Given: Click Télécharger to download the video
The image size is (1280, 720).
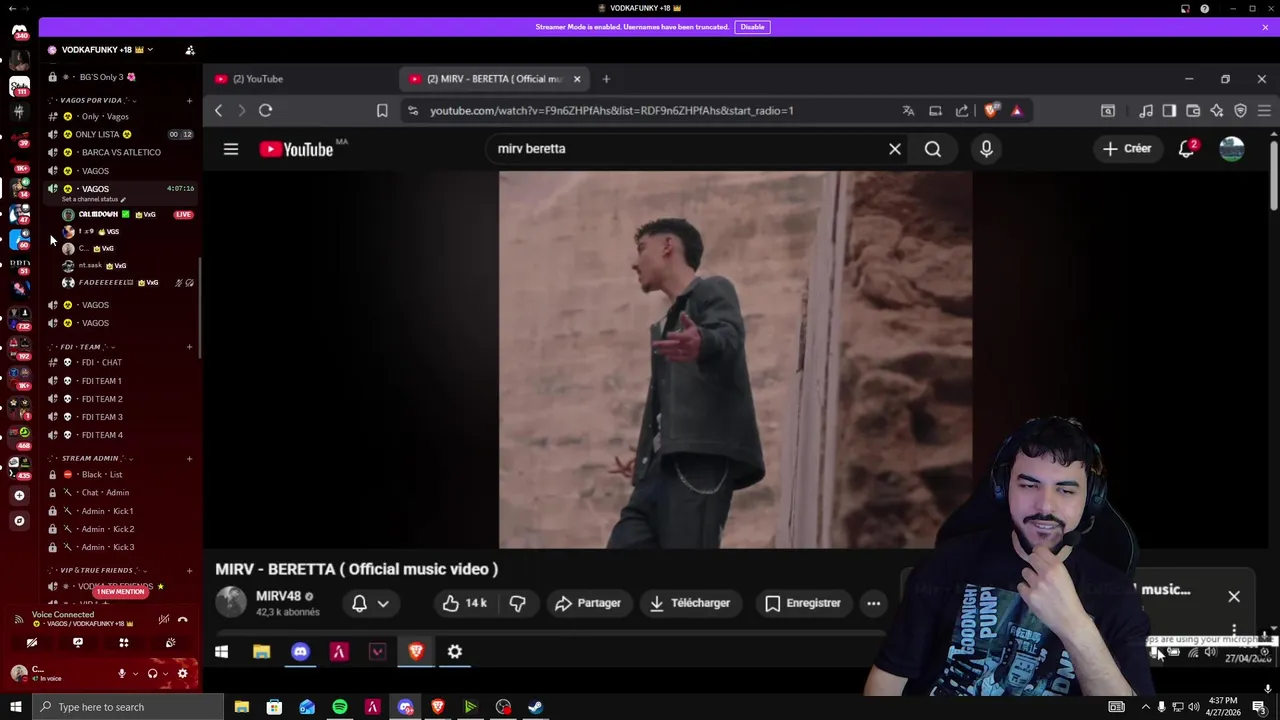Looking at the screenshot, I should coord(689,603).
